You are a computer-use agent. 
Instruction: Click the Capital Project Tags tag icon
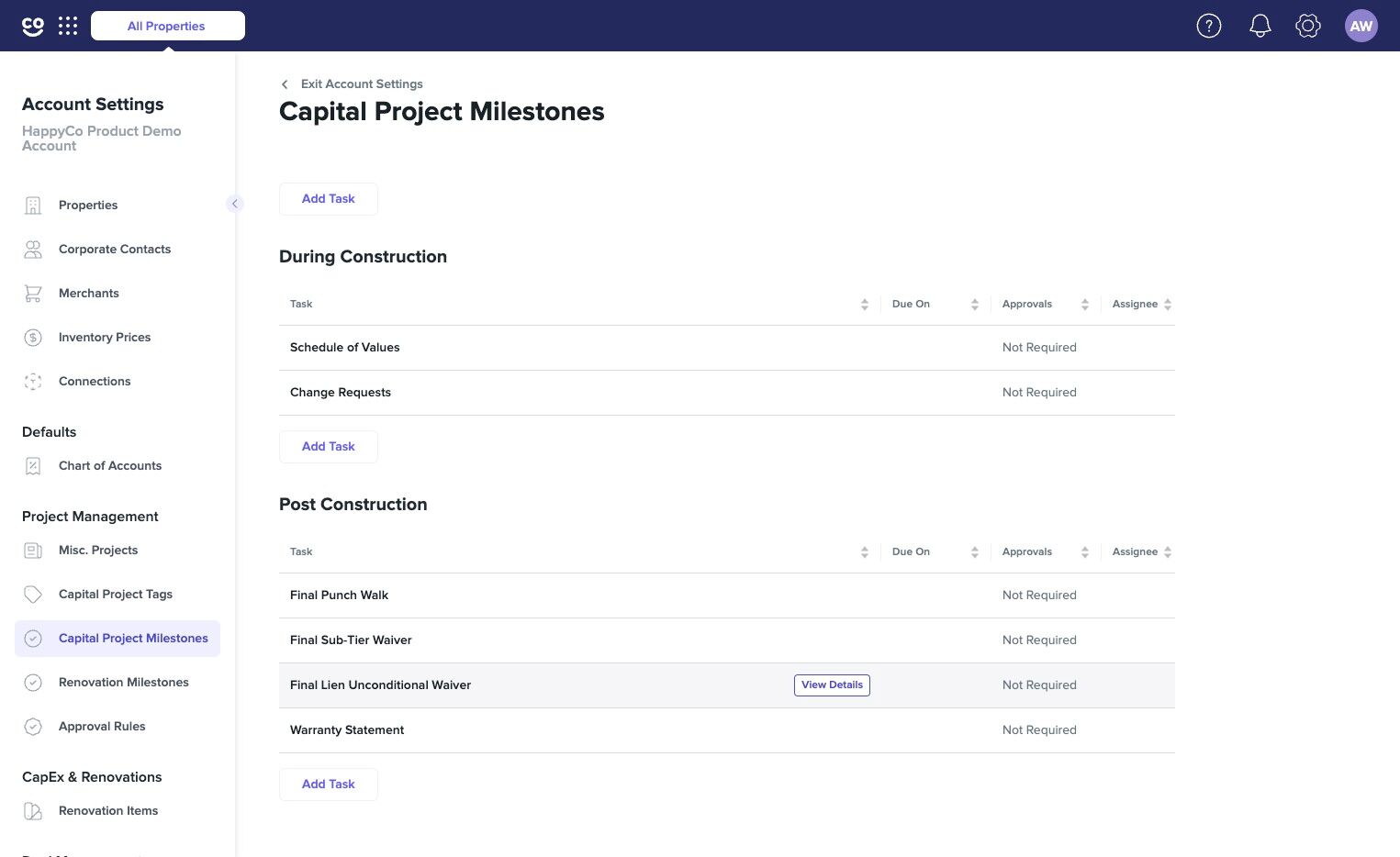pyautogui.click(x=33, y=595)
